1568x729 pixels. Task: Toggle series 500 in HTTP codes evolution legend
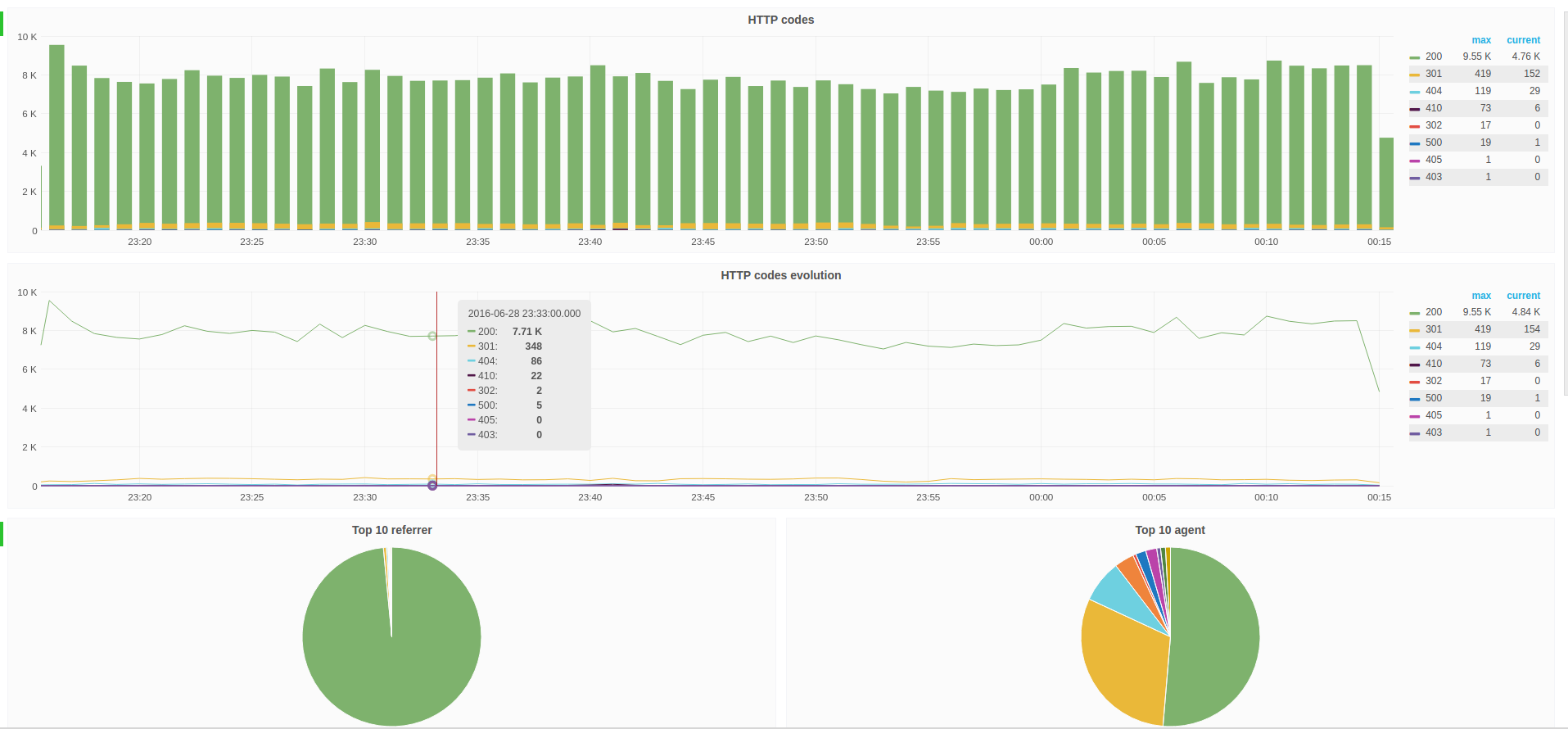click(x=1433, y=398)
